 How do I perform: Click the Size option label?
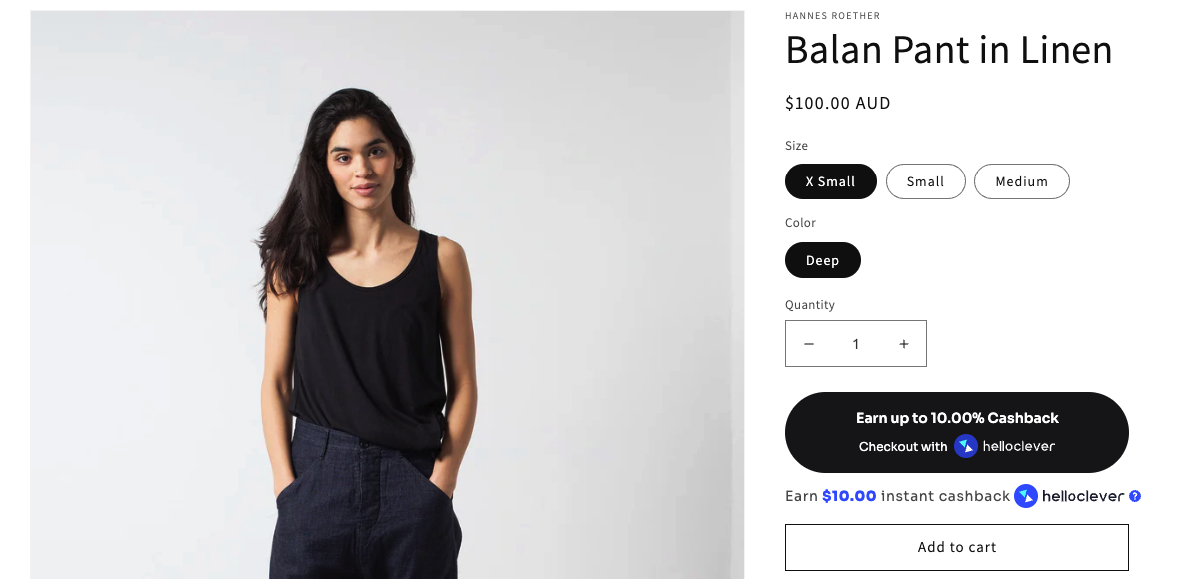797,146
